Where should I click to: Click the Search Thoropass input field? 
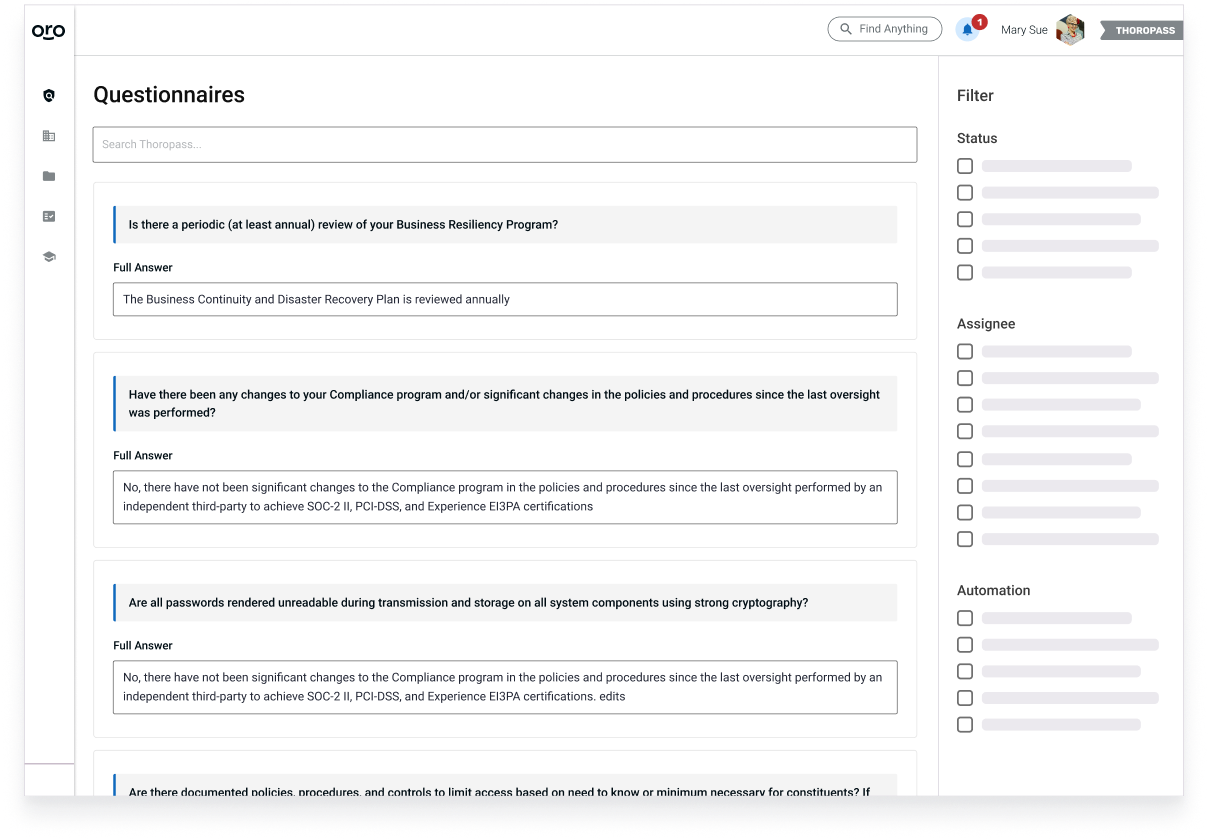[505, 144]
